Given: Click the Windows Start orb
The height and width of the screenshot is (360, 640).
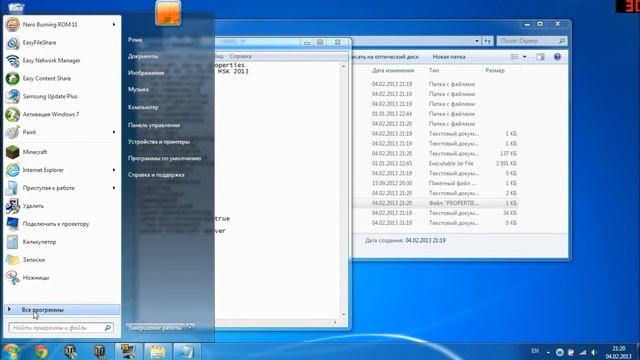Looking at the screenshot, I should coord(11,351).
